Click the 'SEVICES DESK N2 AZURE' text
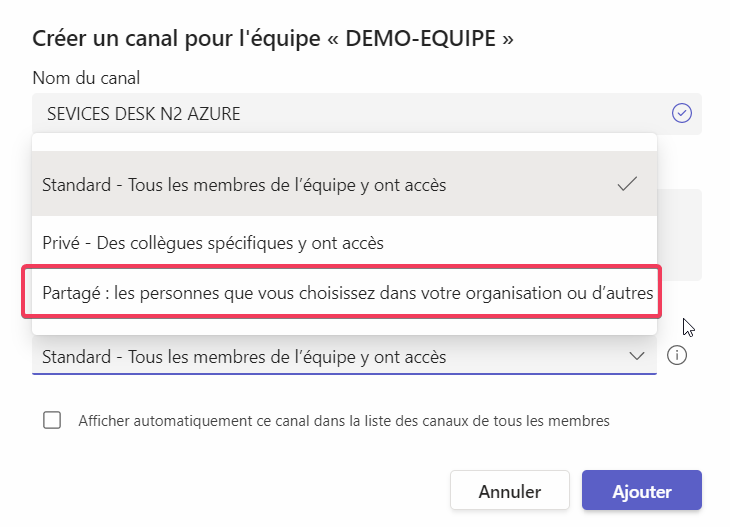Screen dimensions: 730x527 point(144,114)
